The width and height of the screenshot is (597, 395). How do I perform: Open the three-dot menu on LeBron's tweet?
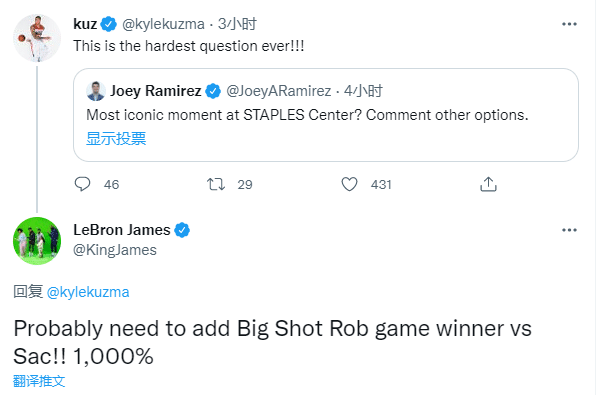(569, 230)
